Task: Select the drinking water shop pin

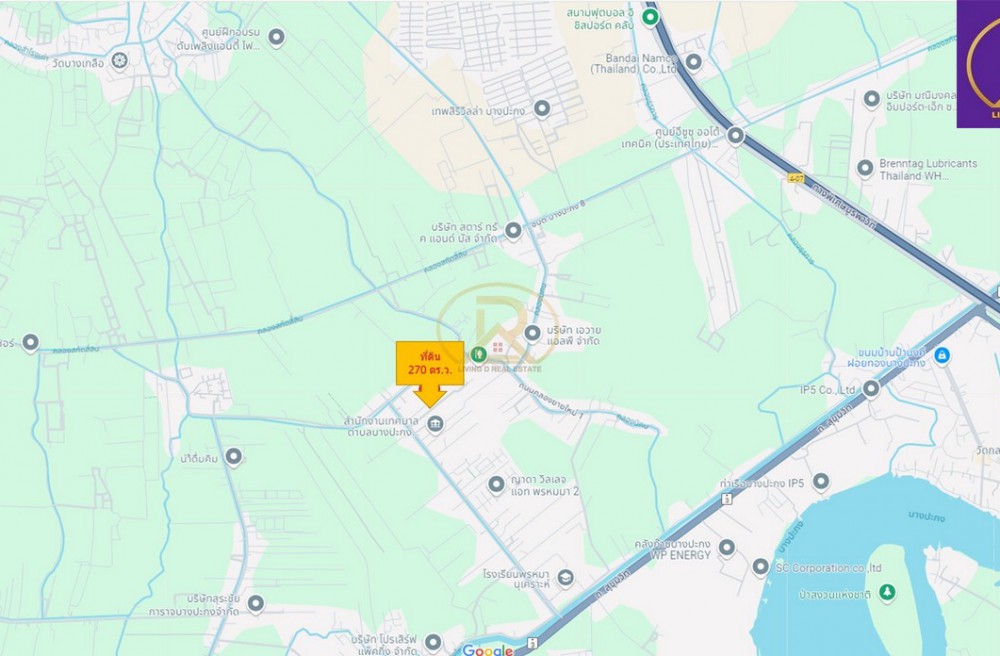Action: (x=233, y=456)
